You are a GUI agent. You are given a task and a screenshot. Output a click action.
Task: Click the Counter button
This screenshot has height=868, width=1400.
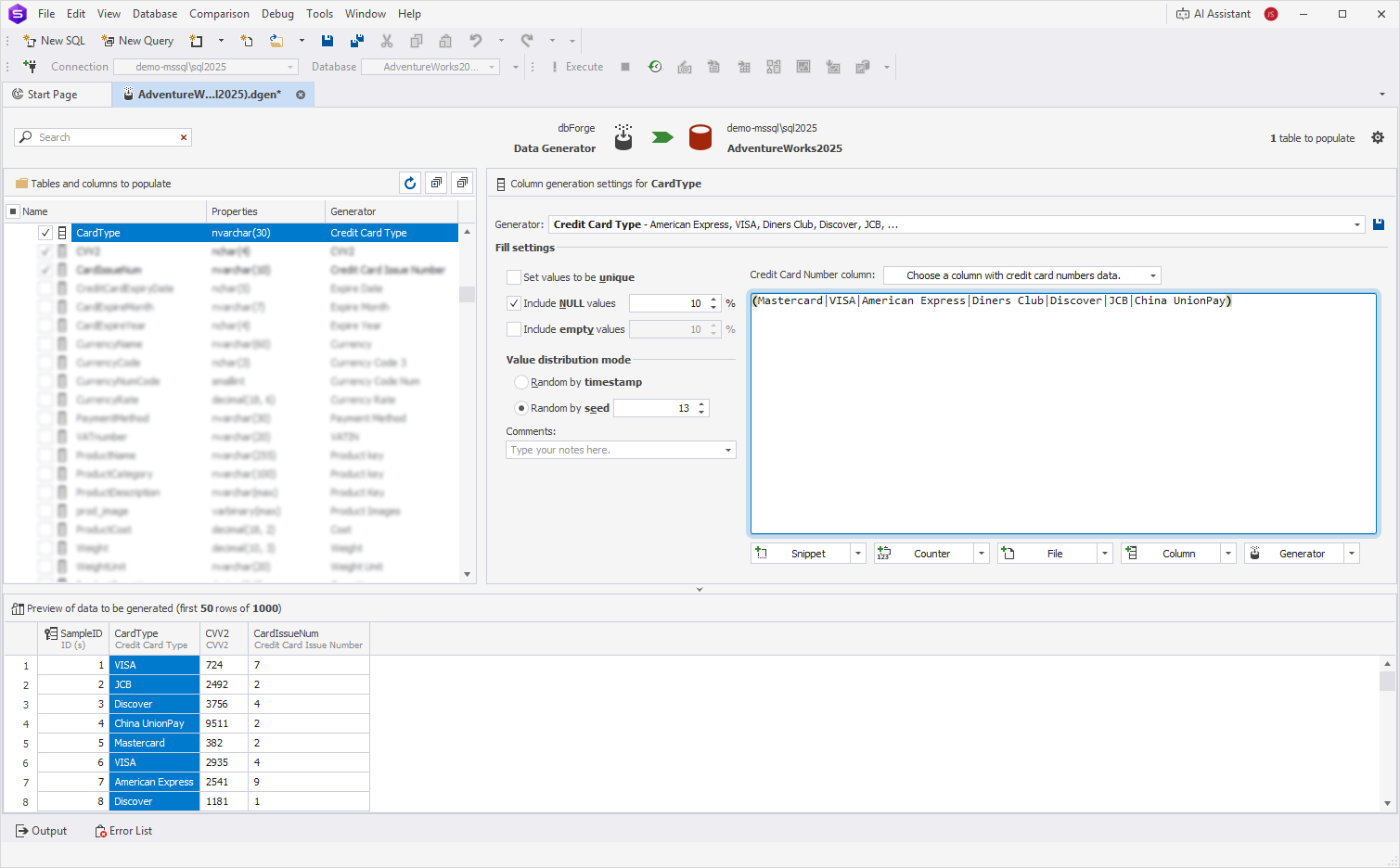(924, 554)
